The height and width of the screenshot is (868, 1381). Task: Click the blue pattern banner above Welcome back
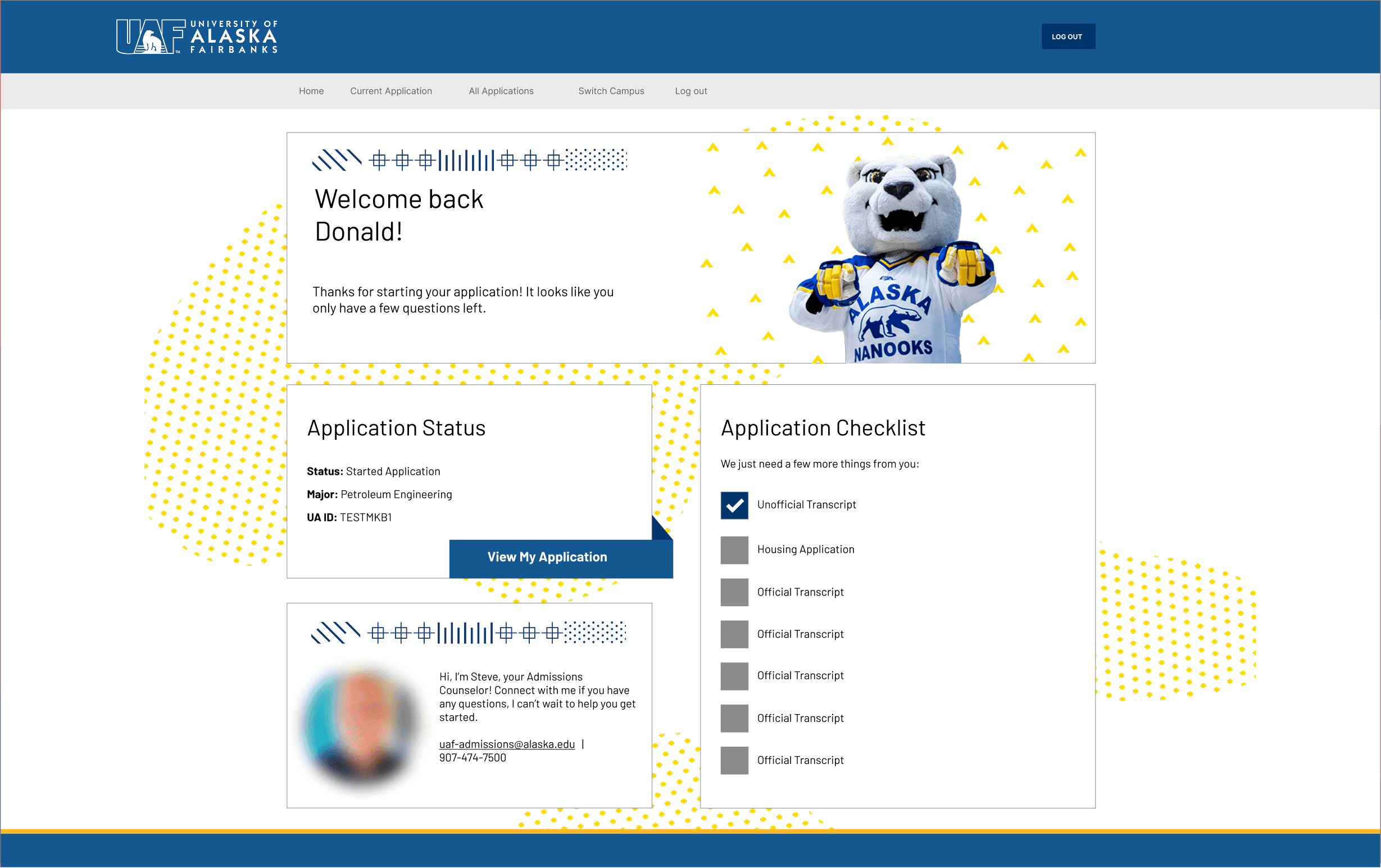point(469,160)
